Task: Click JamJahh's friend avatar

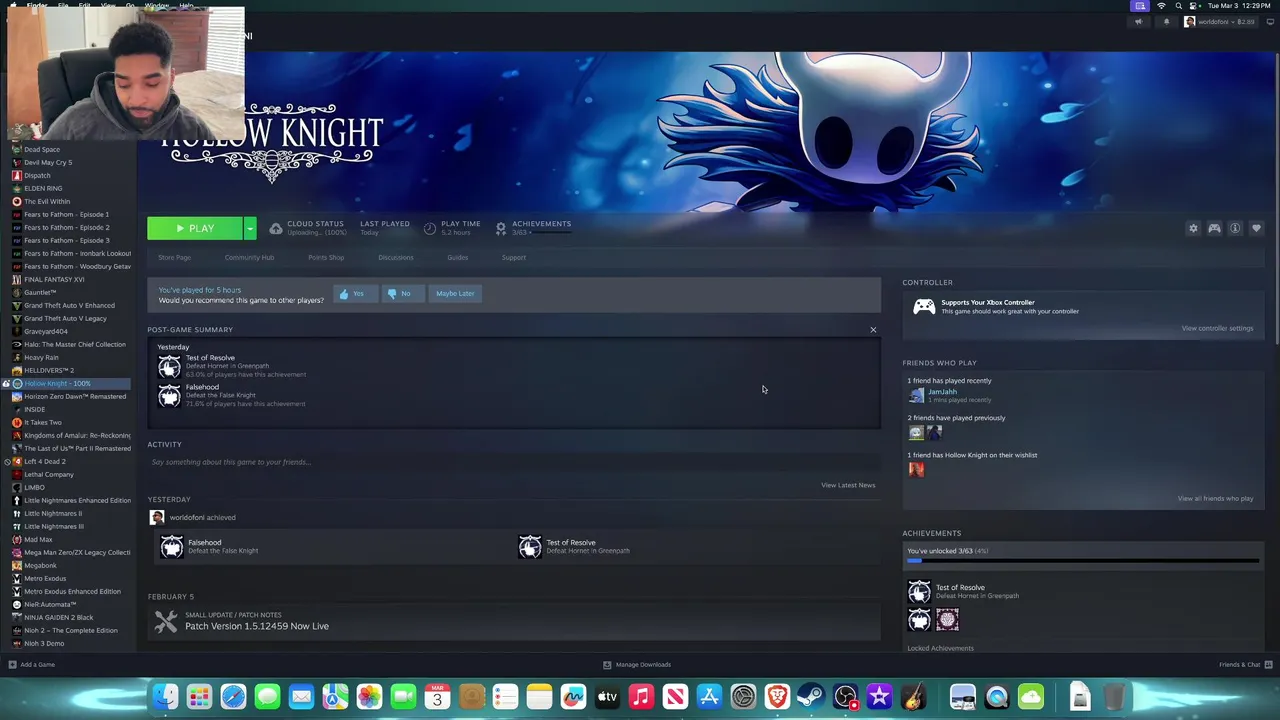Action: pyautogui.click(x=916, y=395)
